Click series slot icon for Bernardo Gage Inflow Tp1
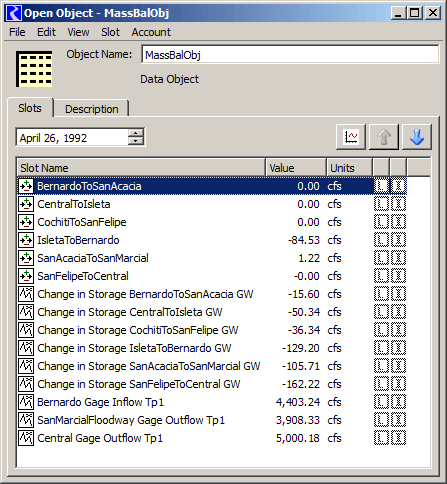The width and height of the screenshot is (447, 484). [26, 402]
